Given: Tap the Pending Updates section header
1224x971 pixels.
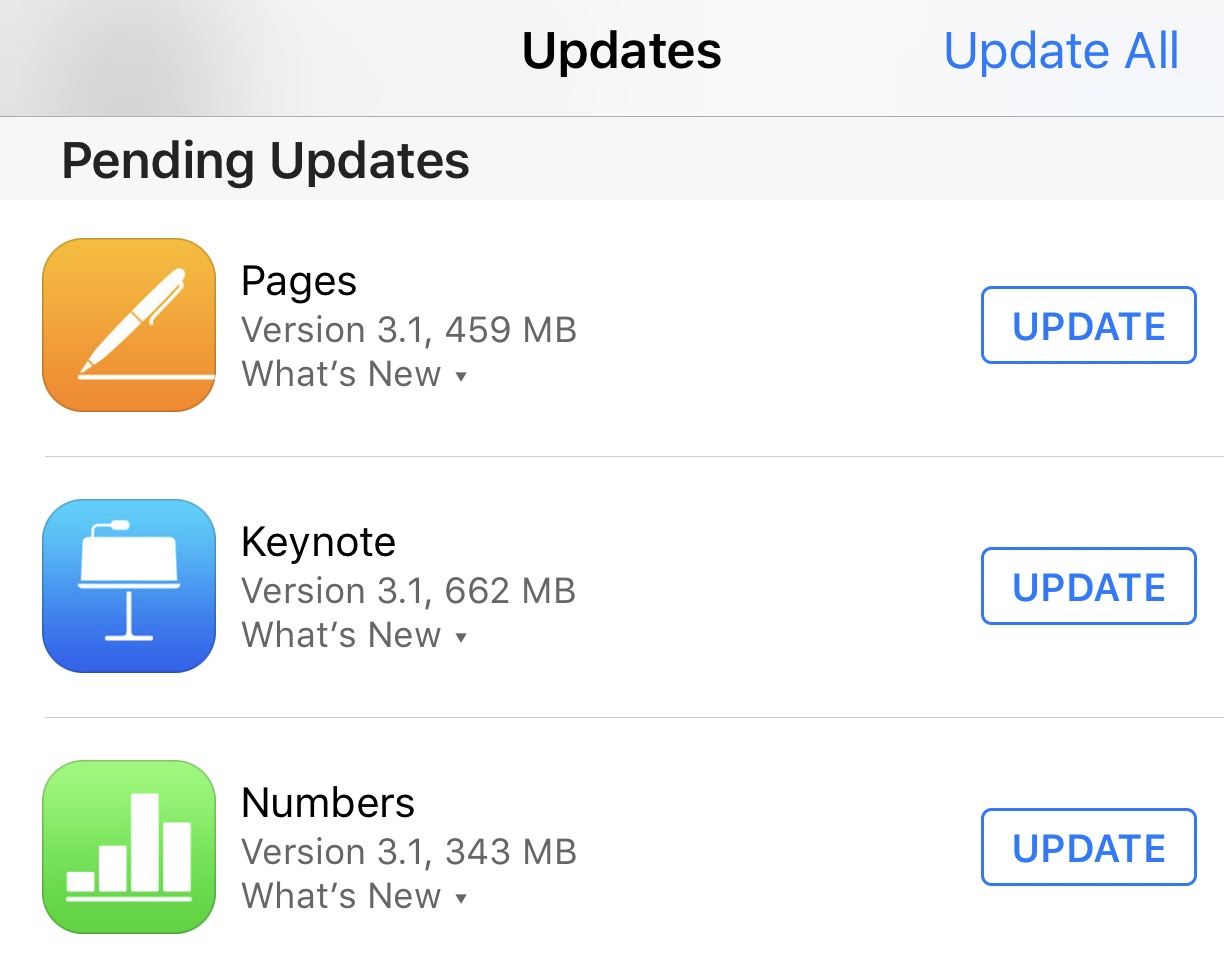Looking at the screenshot, I should (x=265, y=160).
